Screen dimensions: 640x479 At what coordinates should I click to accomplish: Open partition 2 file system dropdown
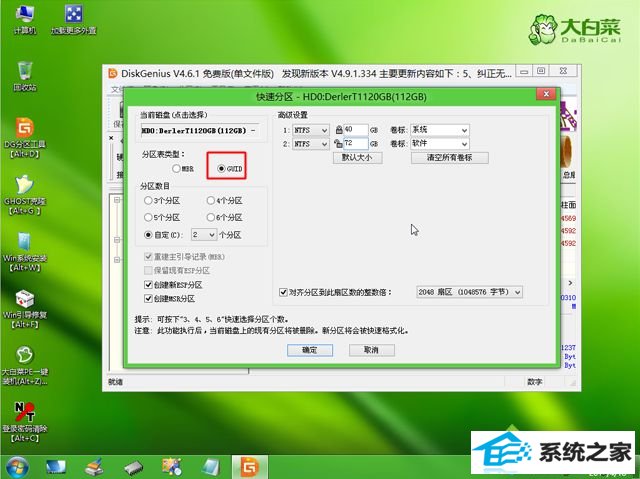coord(311,144)
